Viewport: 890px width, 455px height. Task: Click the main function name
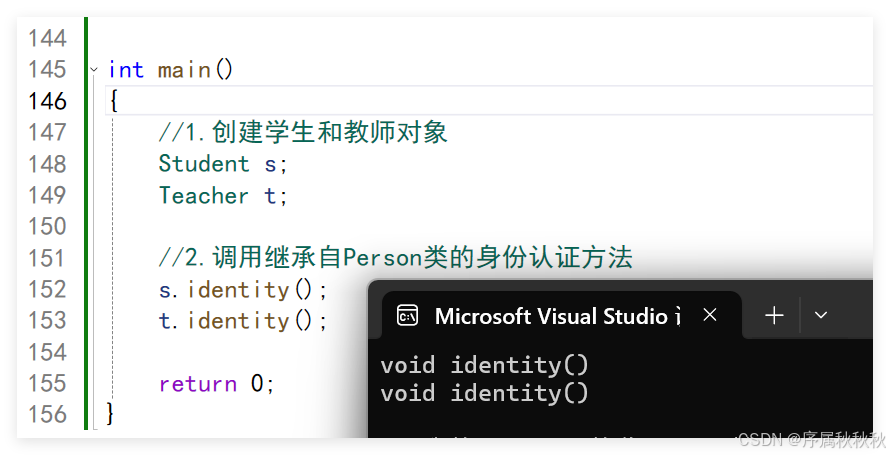184,70
